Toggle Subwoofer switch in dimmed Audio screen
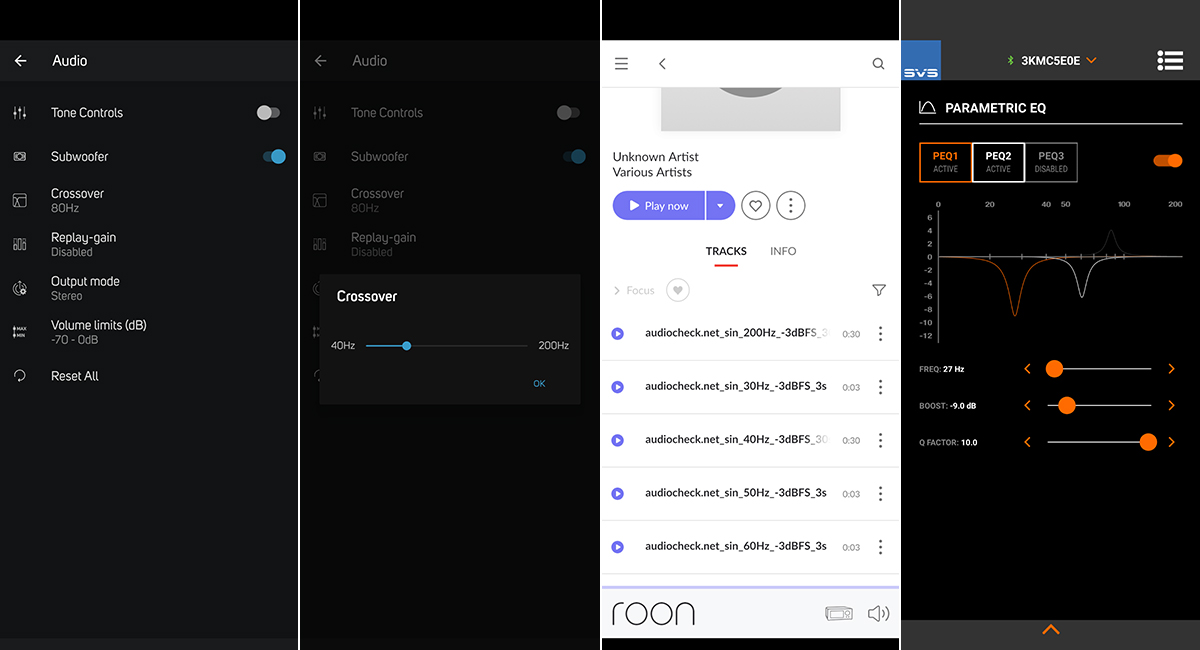Image resolution: width=1200 pixels, height=650 pixels. [573, 157]
